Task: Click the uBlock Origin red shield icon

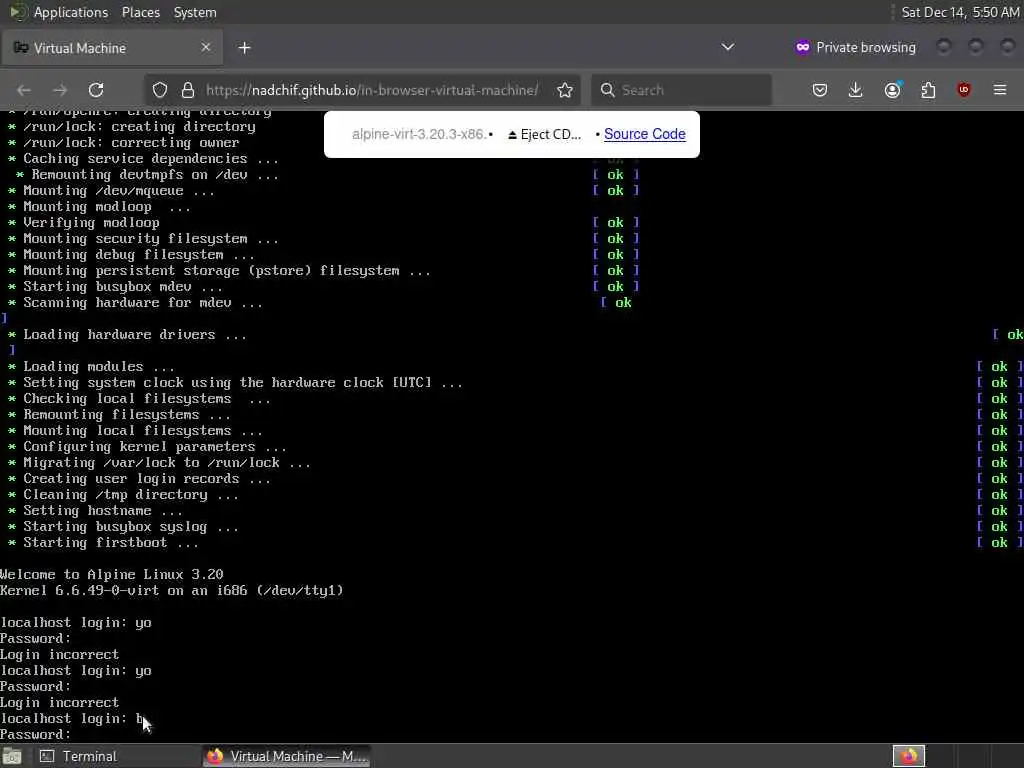Action: point(964,90)
